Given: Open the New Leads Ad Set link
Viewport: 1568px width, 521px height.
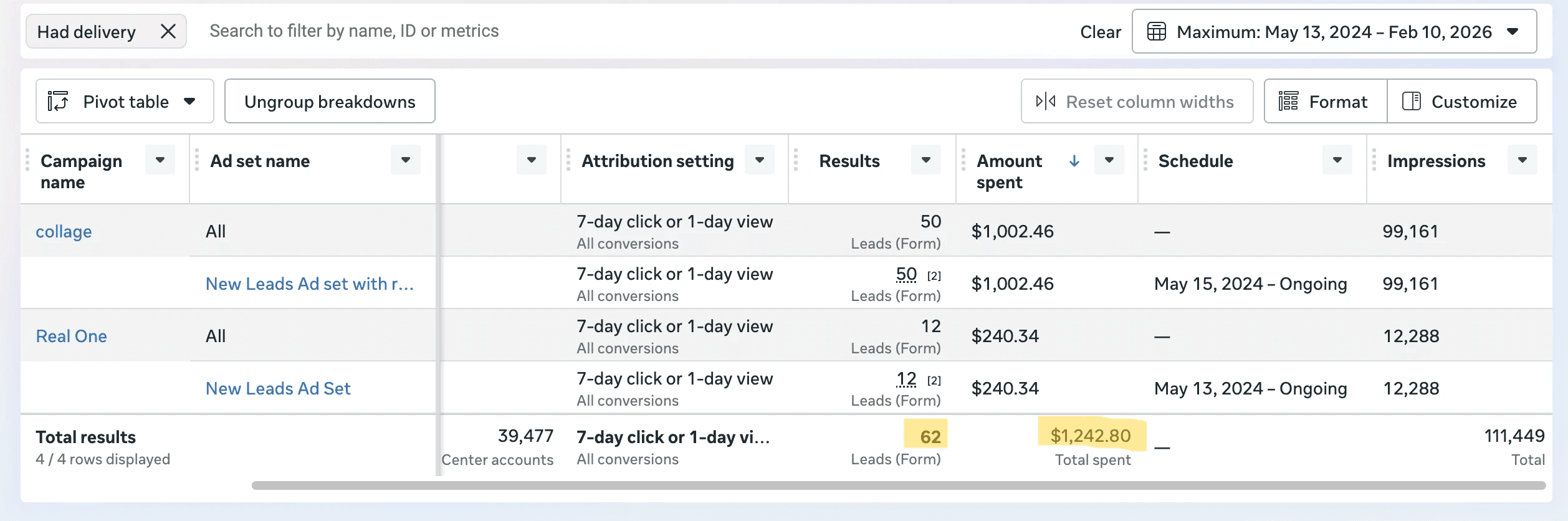Looking at the screenshot, I should 278,388.
